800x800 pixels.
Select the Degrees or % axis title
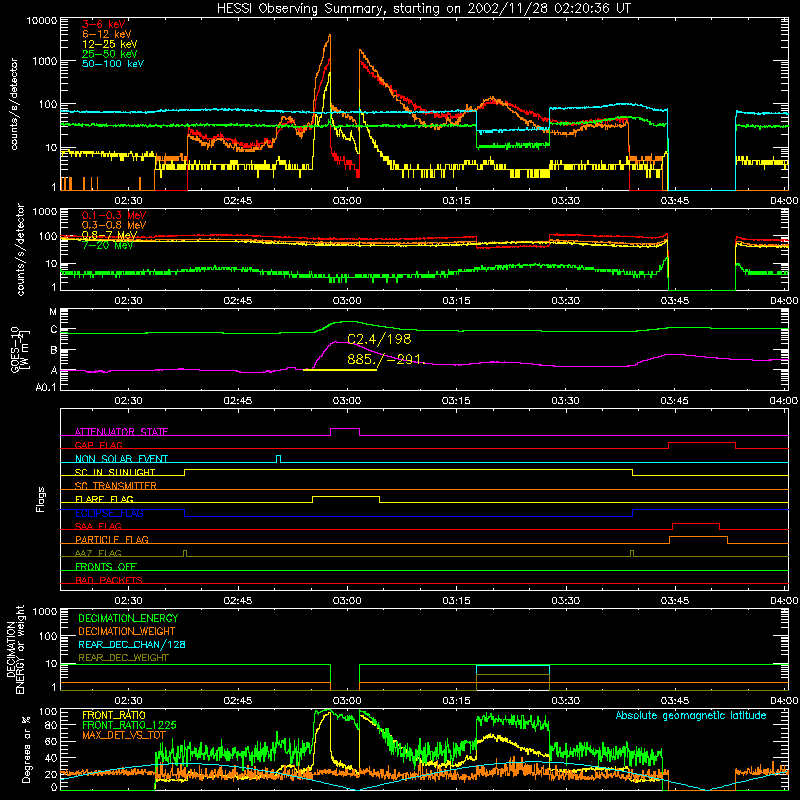click(x=26, y=749)
